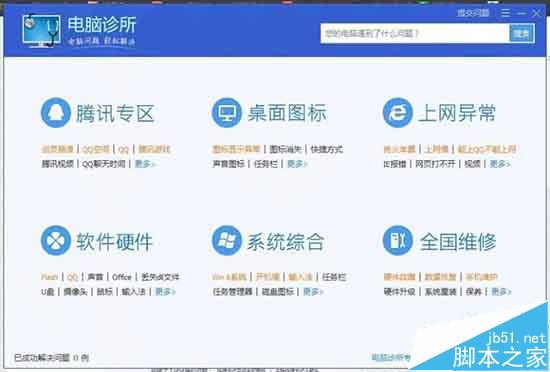This screenshot has width=550, height=372.
Task: Select the 摄像头 link
Action: [x=75, y=292]
